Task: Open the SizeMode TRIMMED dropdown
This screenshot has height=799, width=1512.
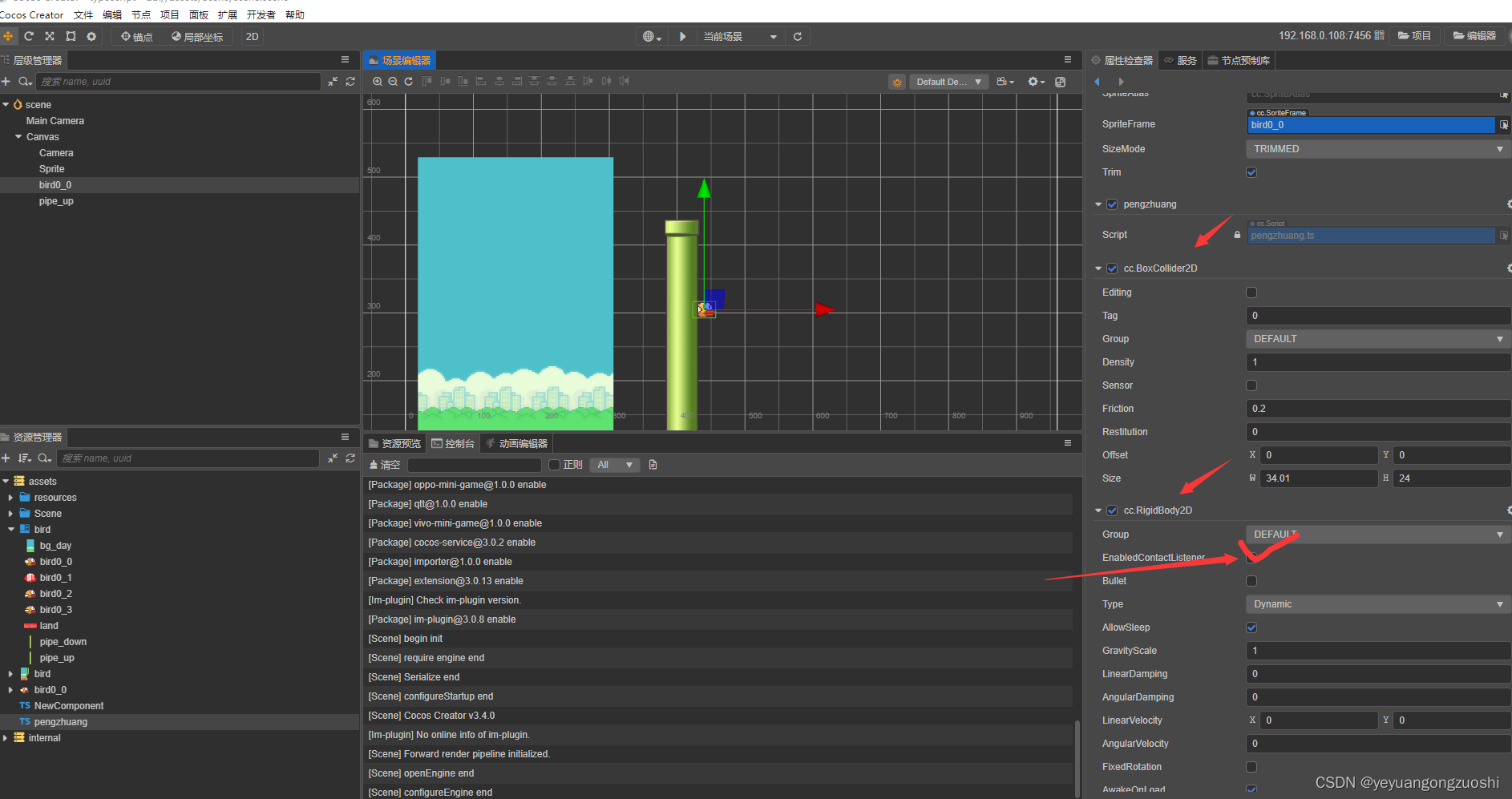Action: click(x=1378, y=149)
